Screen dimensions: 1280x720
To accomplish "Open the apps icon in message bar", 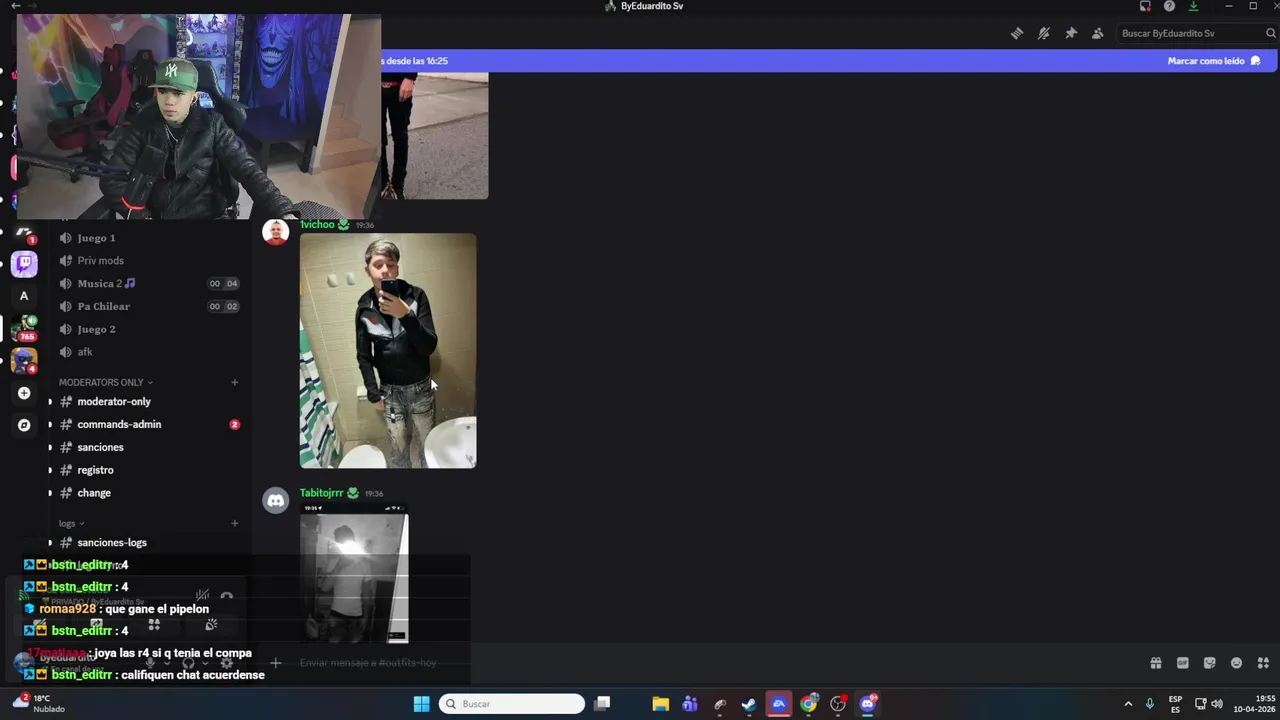I will (1263, 663).
